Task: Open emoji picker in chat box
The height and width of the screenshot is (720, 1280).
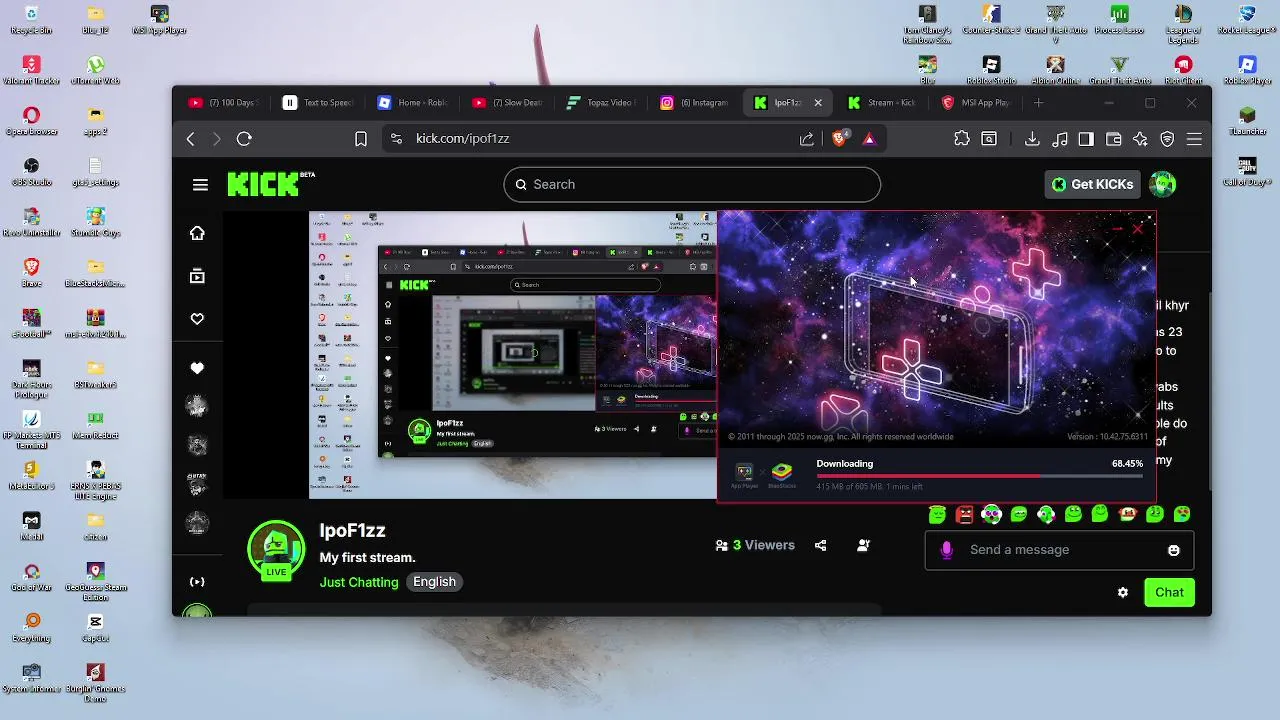Action: pyautogui.click(x=1173, y=550)
